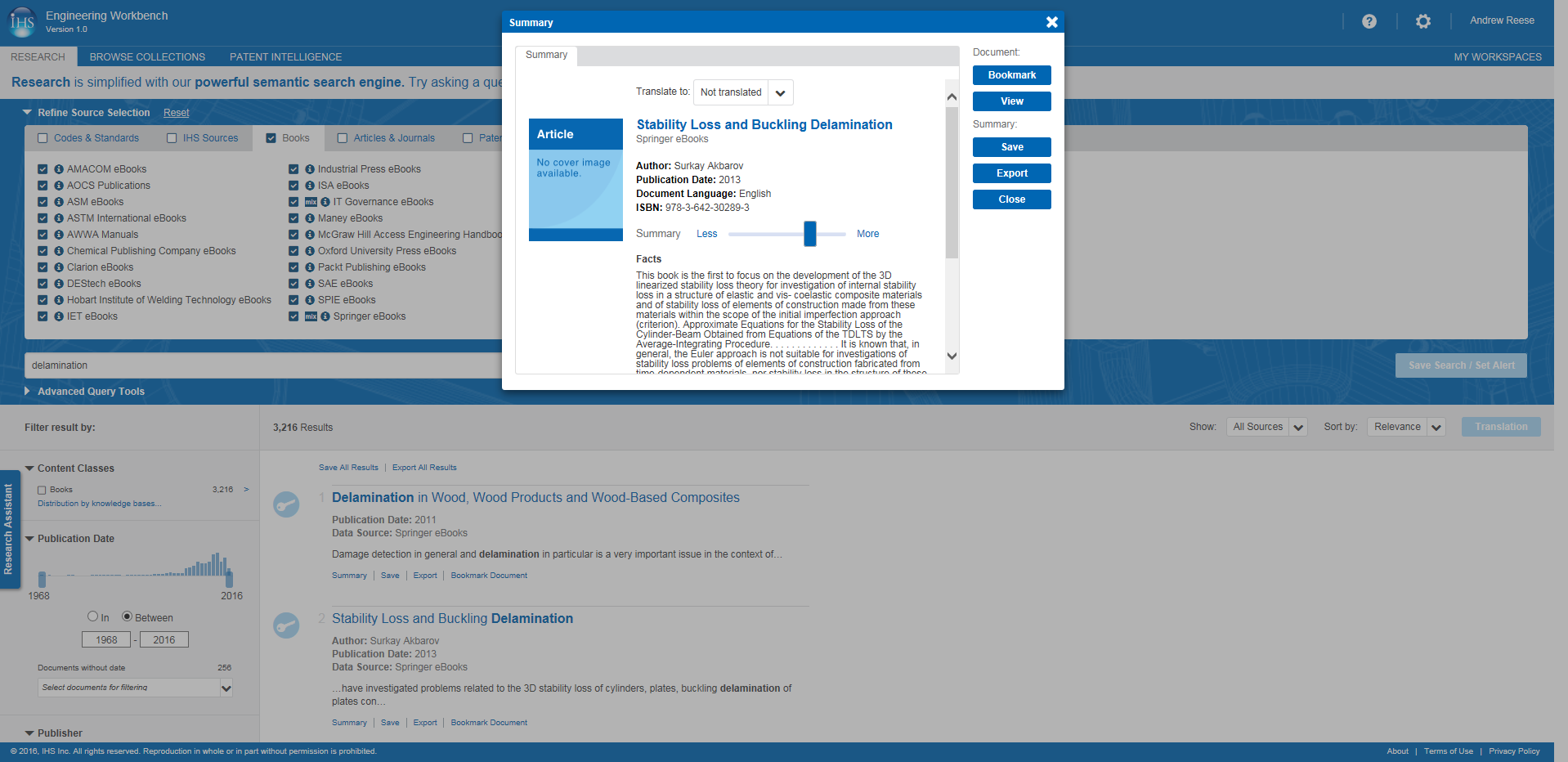Open Delamination in Wood result title
Viewport: 1568px width, 762px height.
(x=535, y=497)
